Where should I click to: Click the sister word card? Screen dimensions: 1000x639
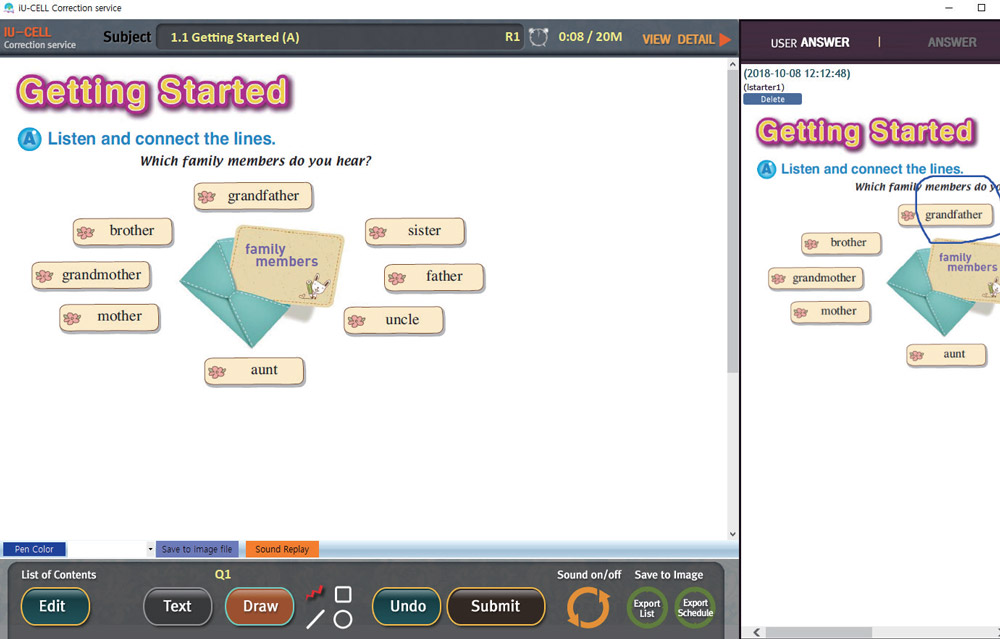coord(415,231)
